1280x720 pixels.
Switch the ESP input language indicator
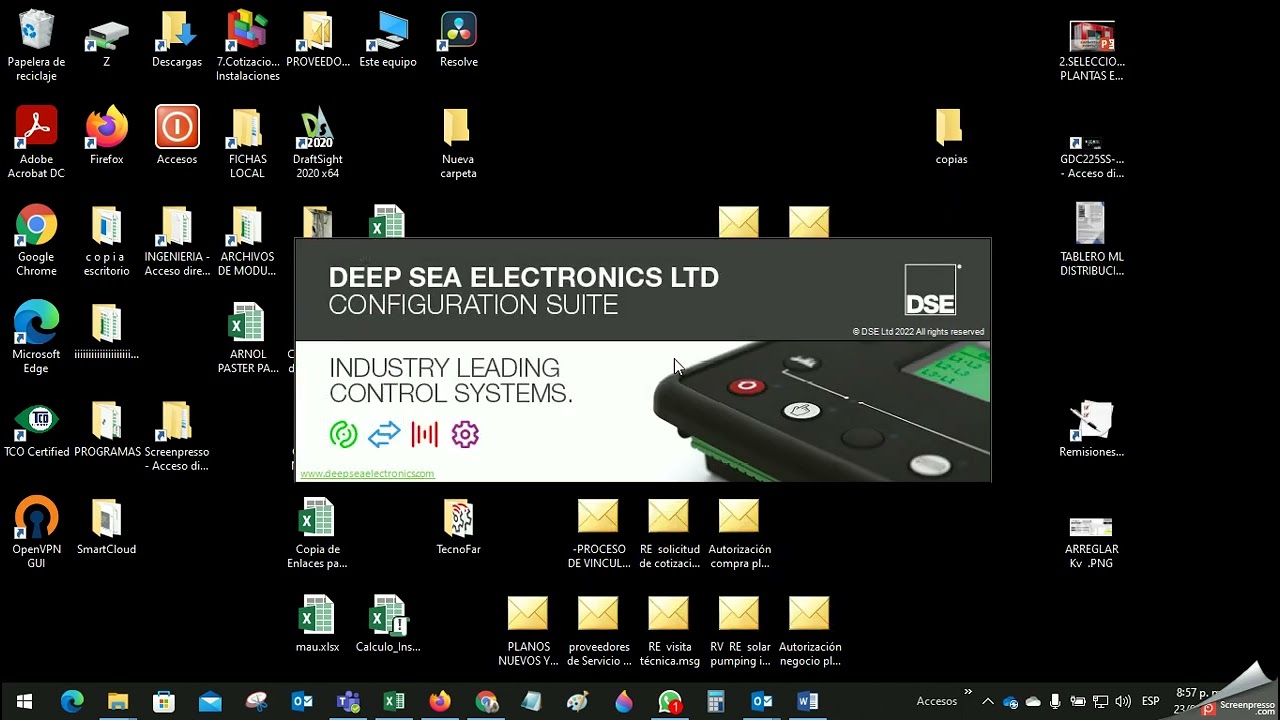click(1151, 701)
